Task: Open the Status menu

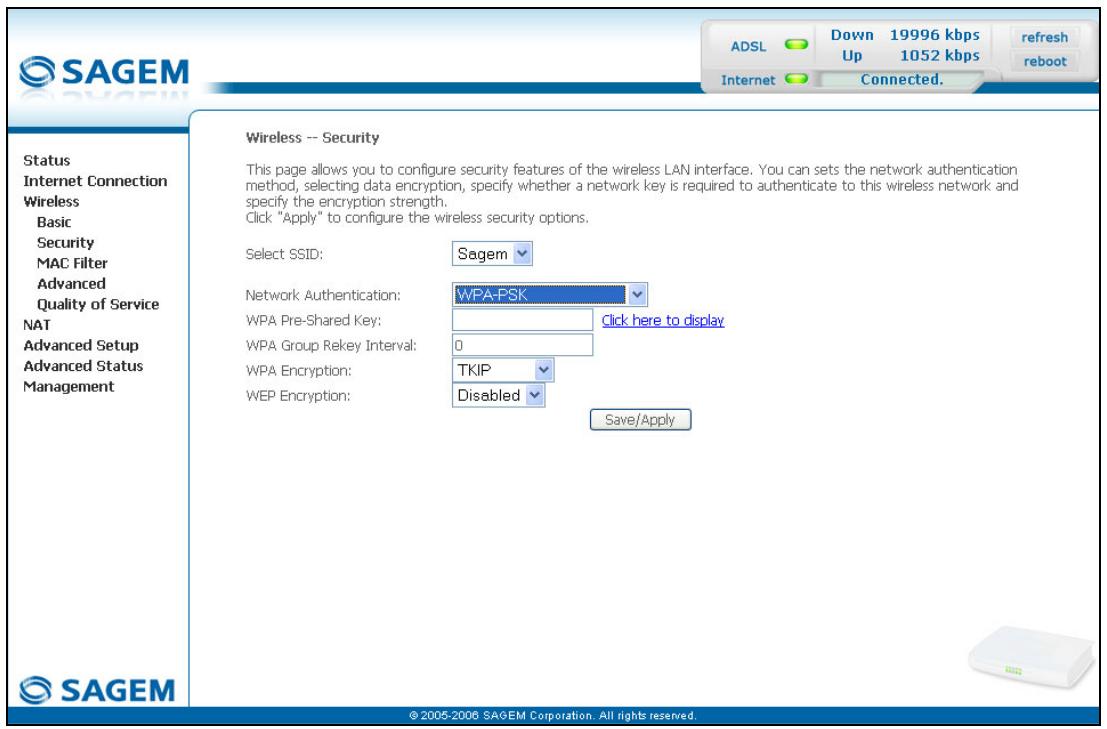Action: 47,160
